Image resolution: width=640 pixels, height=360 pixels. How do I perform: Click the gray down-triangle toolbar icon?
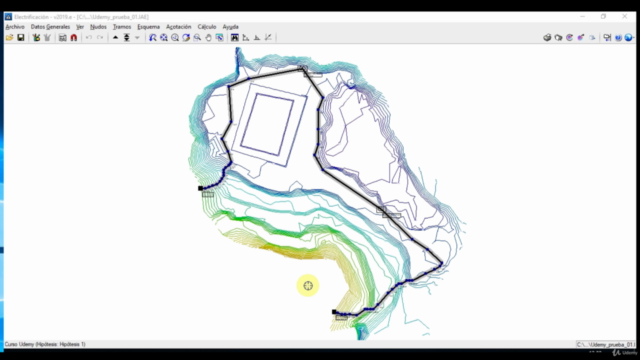coord(138,38)
